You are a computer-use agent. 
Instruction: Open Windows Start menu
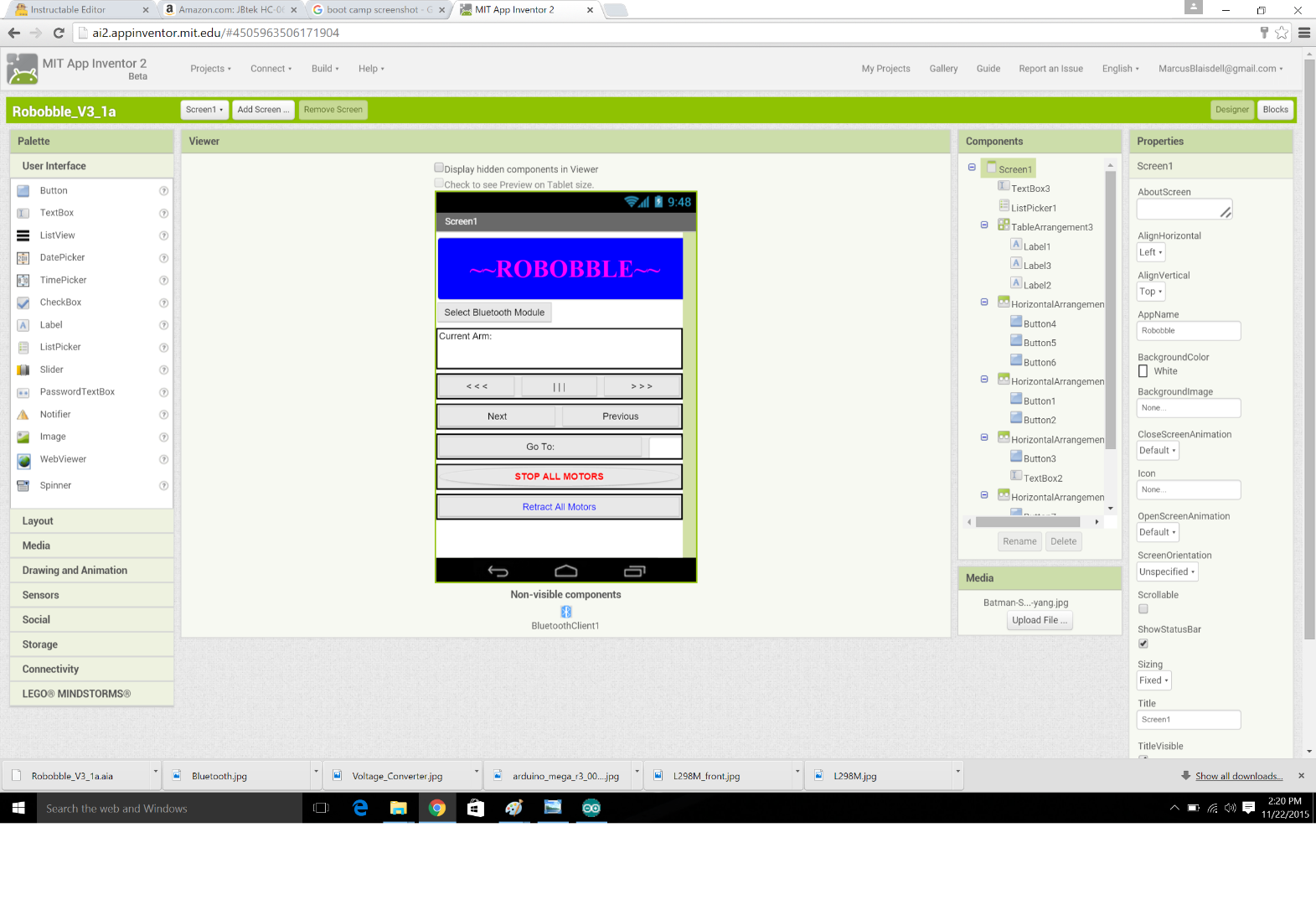coord(18,808)
